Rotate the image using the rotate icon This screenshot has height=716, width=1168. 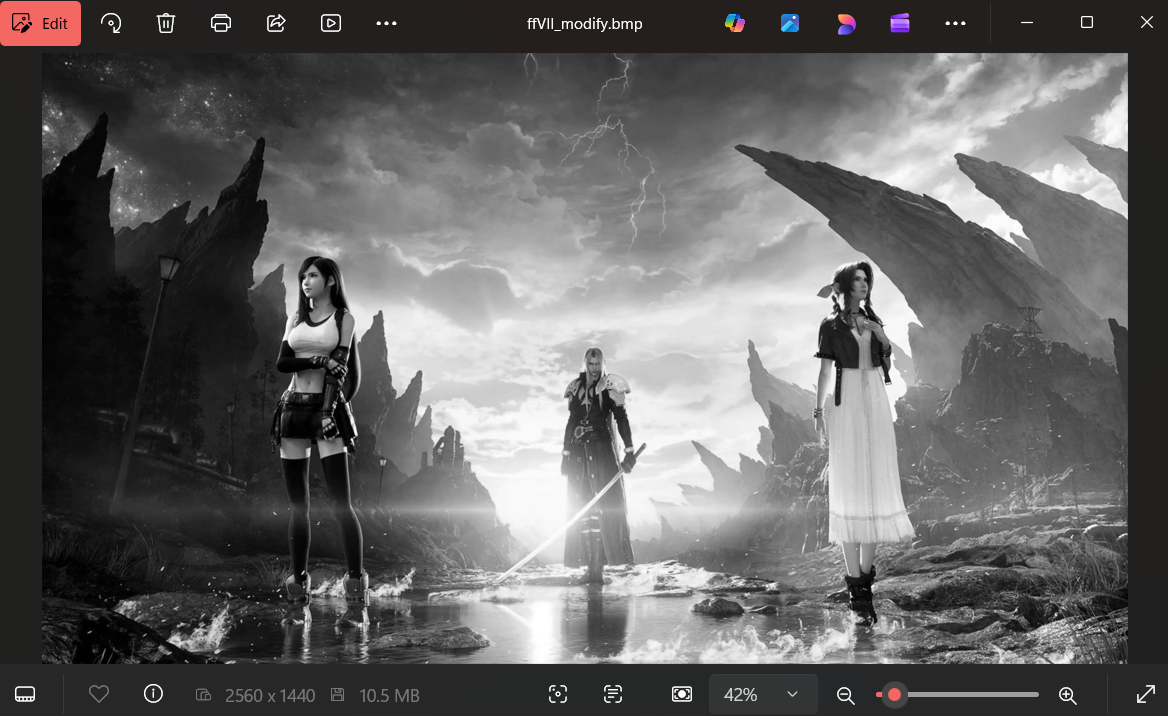point(112,23)
